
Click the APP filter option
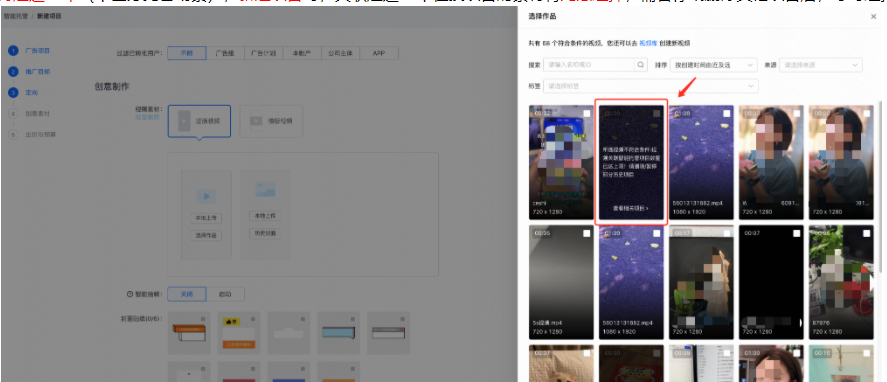[378, 53]
